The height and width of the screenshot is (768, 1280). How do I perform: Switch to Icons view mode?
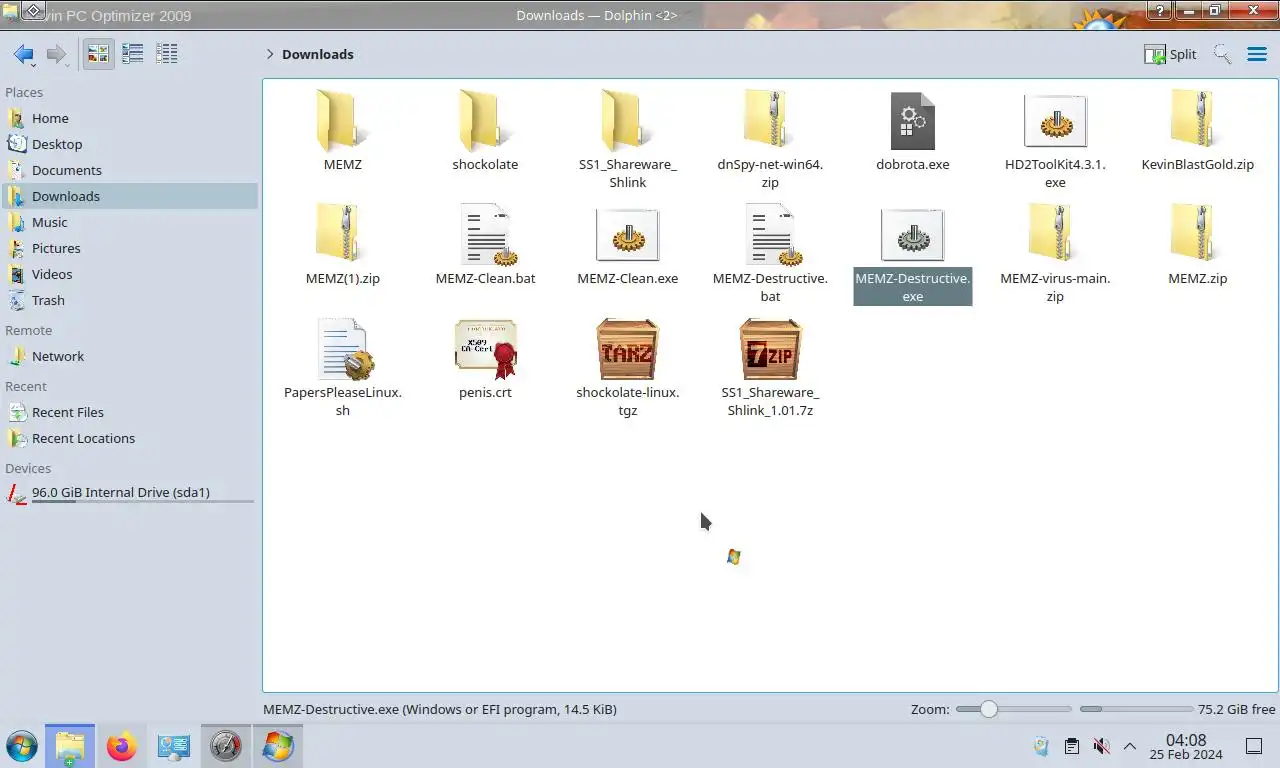(98, 54)
